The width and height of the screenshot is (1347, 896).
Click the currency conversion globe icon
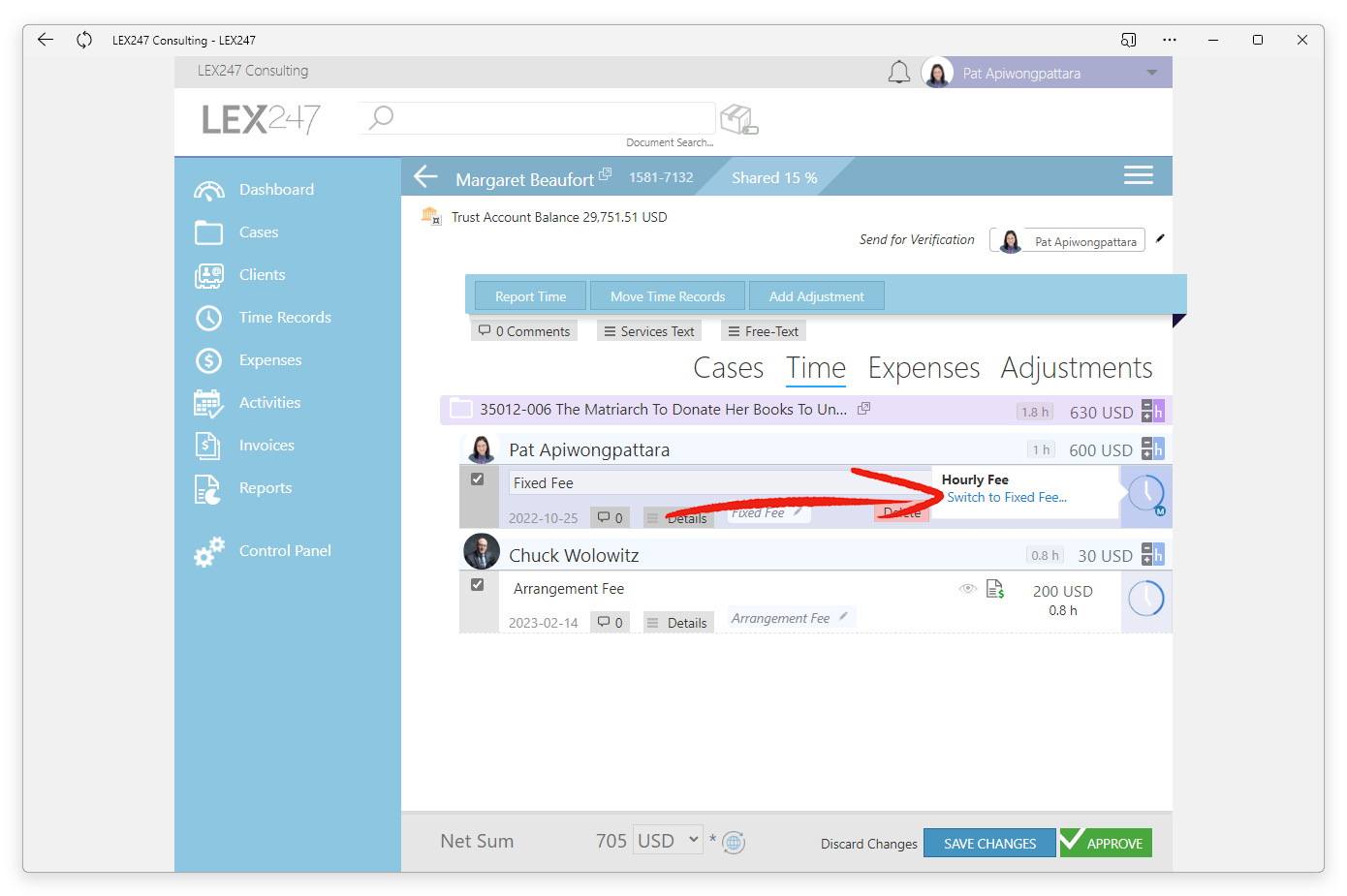(x=734, y=843)
